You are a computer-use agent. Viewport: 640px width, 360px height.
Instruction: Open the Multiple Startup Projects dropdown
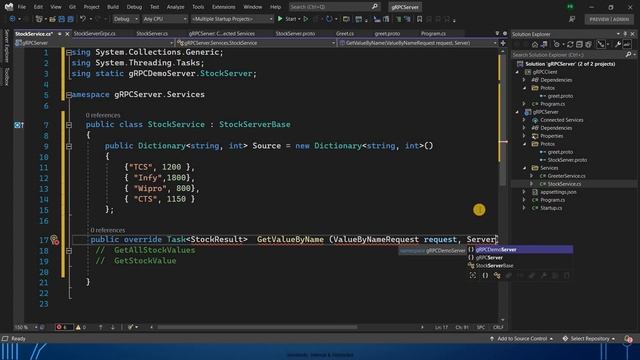click(x=232, y=19)
